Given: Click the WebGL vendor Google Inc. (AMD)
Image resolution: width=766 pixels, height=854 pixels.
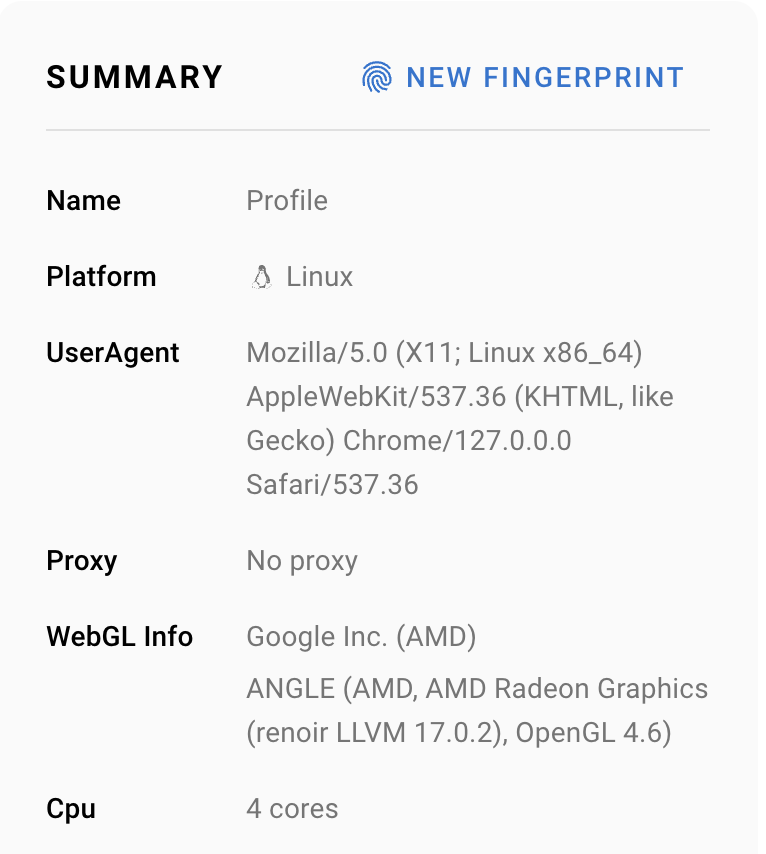Looking at the screenshot, I should click(360, 637).
